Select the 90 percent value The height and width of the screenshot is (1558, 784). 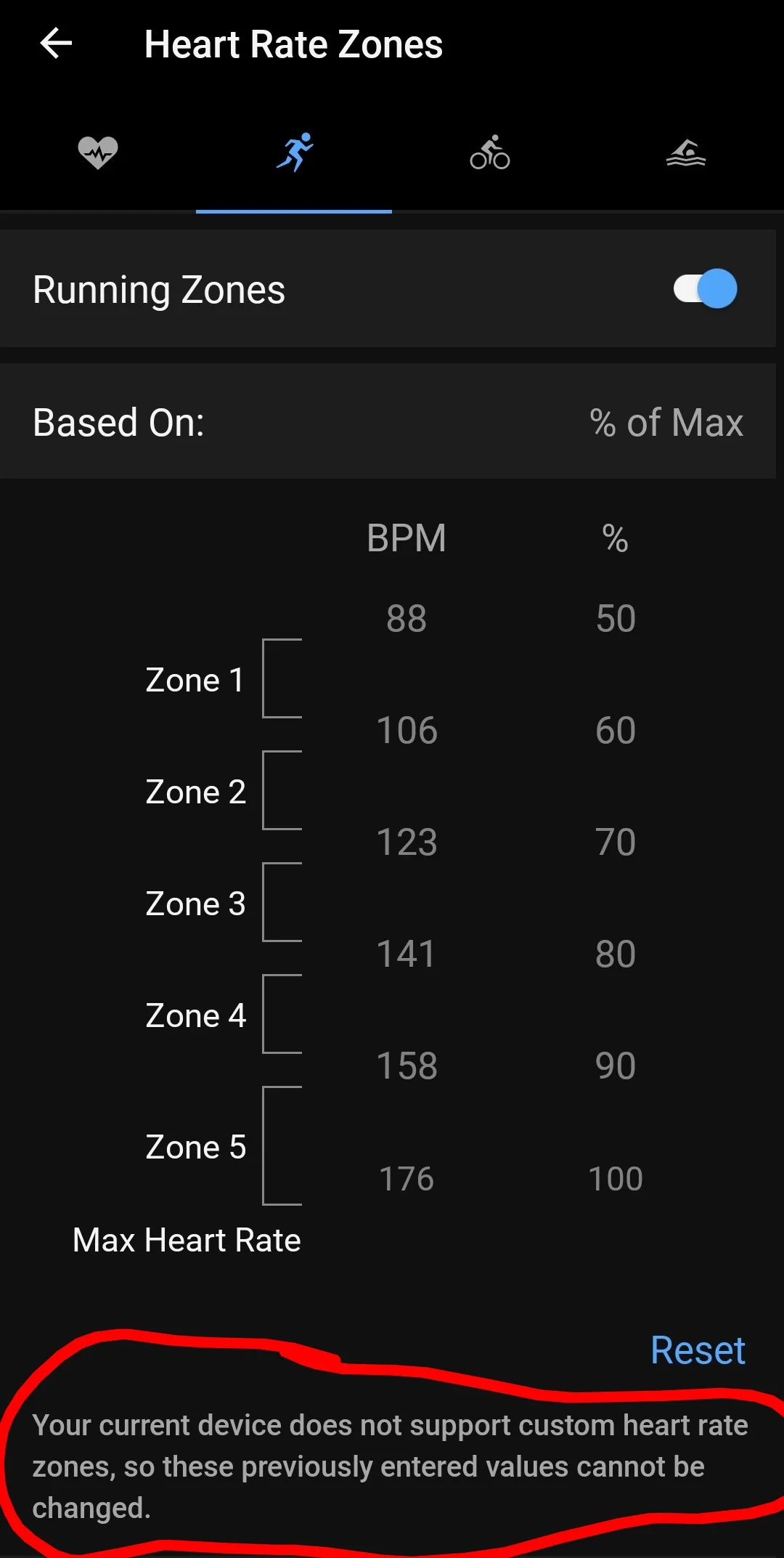(616, 1066)
